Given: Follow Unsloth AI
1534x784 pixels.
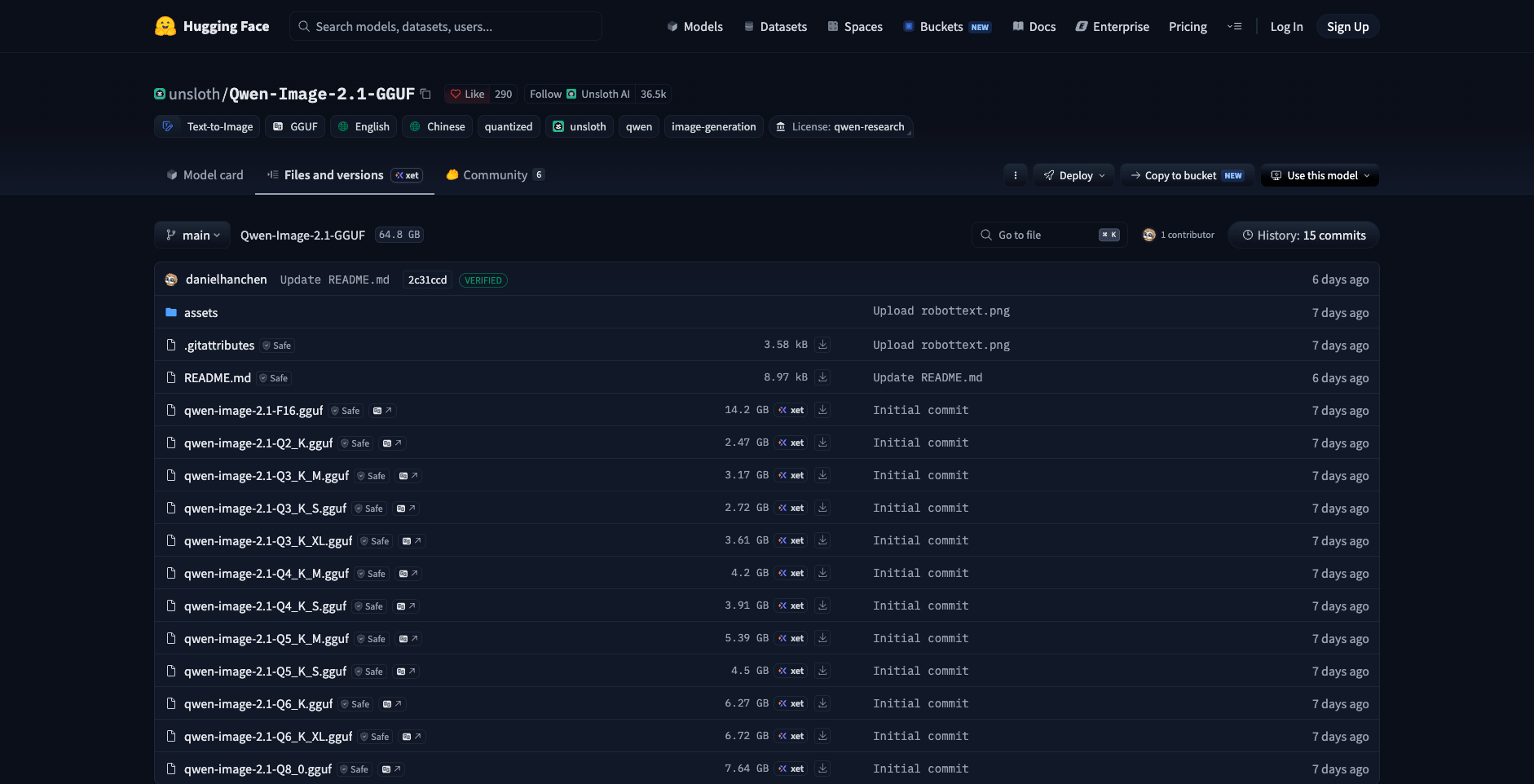Looking at the screenshot, I should 580,94.
